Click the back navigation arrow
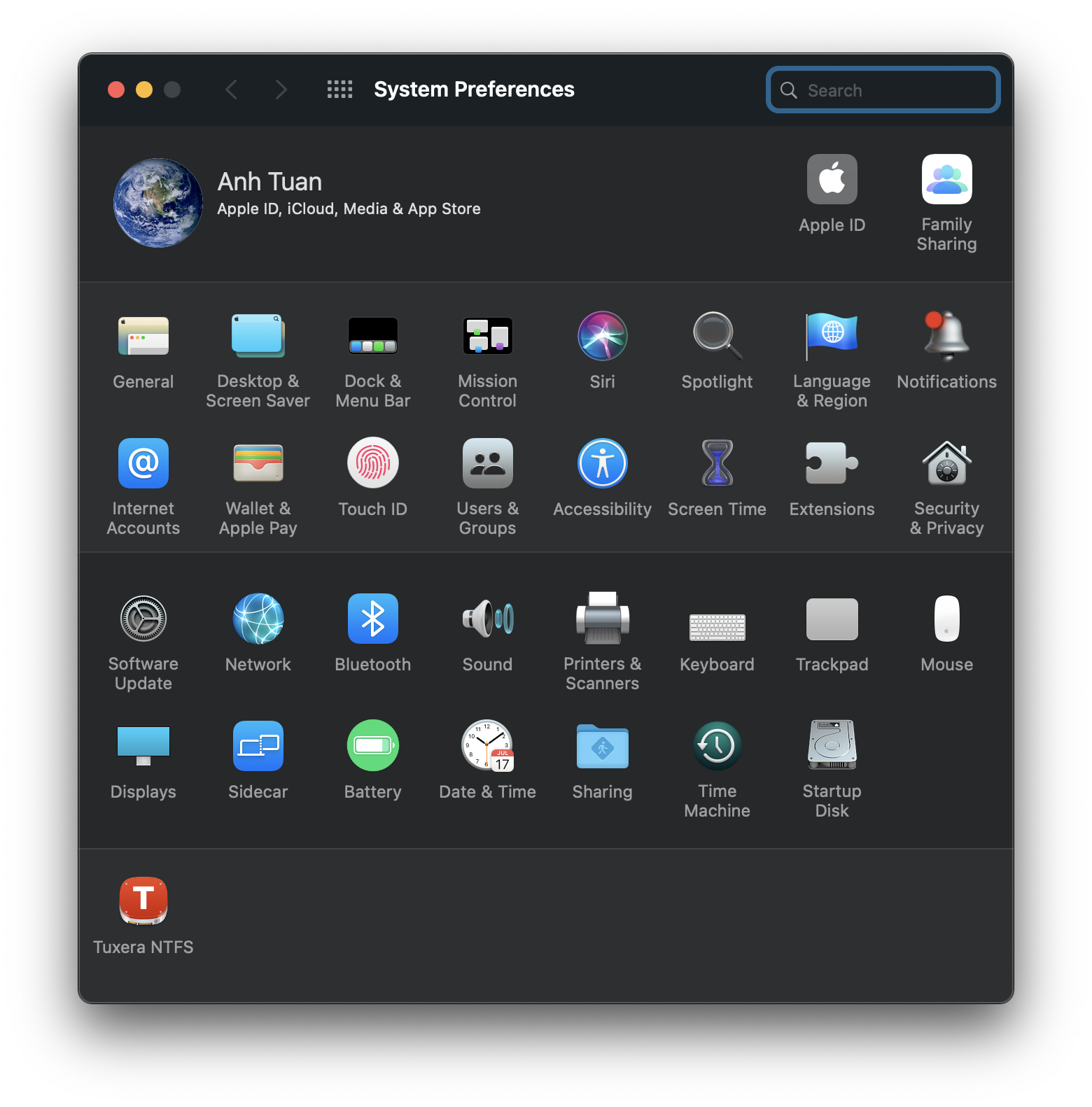Screen dimensions: 1092x1107 pyautogui.click(x=232, y=90)
